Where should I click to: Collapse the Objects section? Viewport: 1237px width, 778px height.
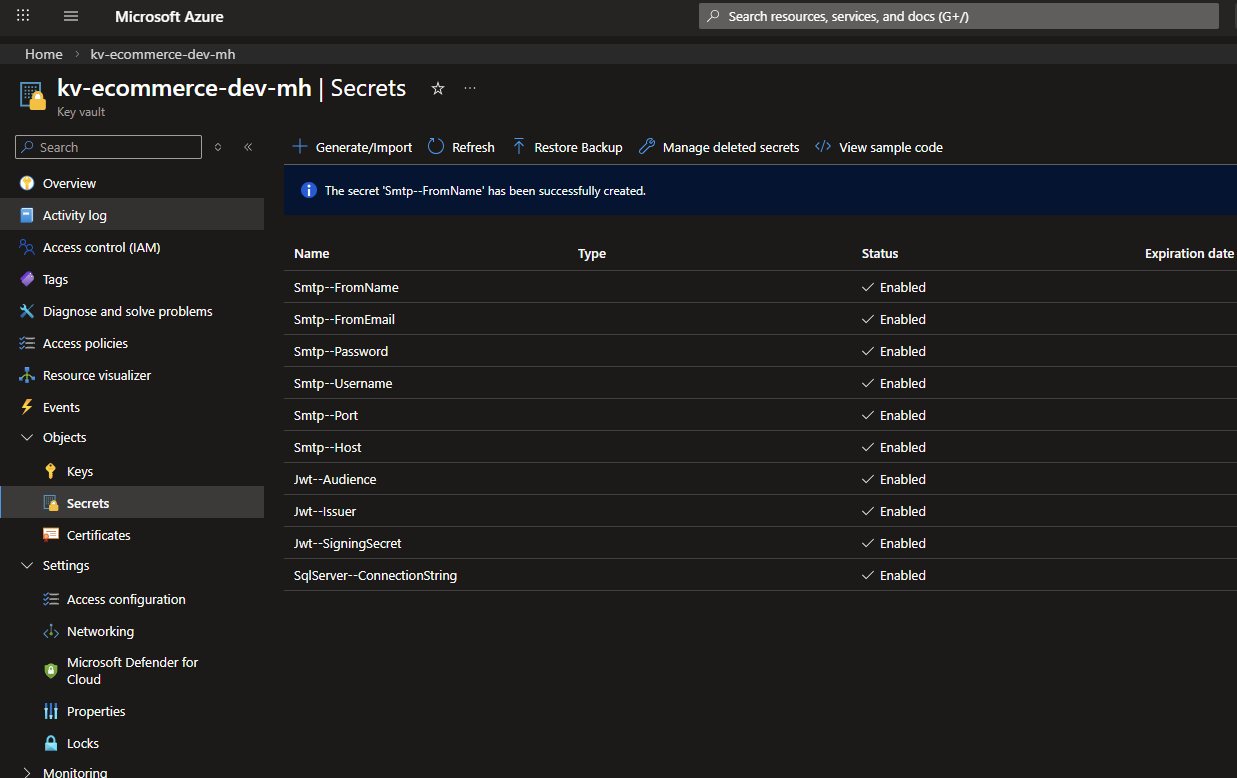(27, 437)
